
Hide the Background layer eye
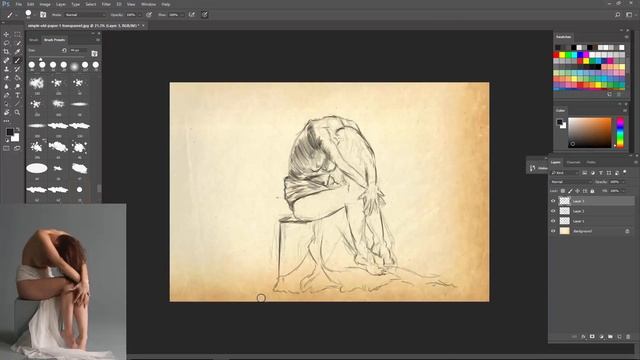pos(553,231)
